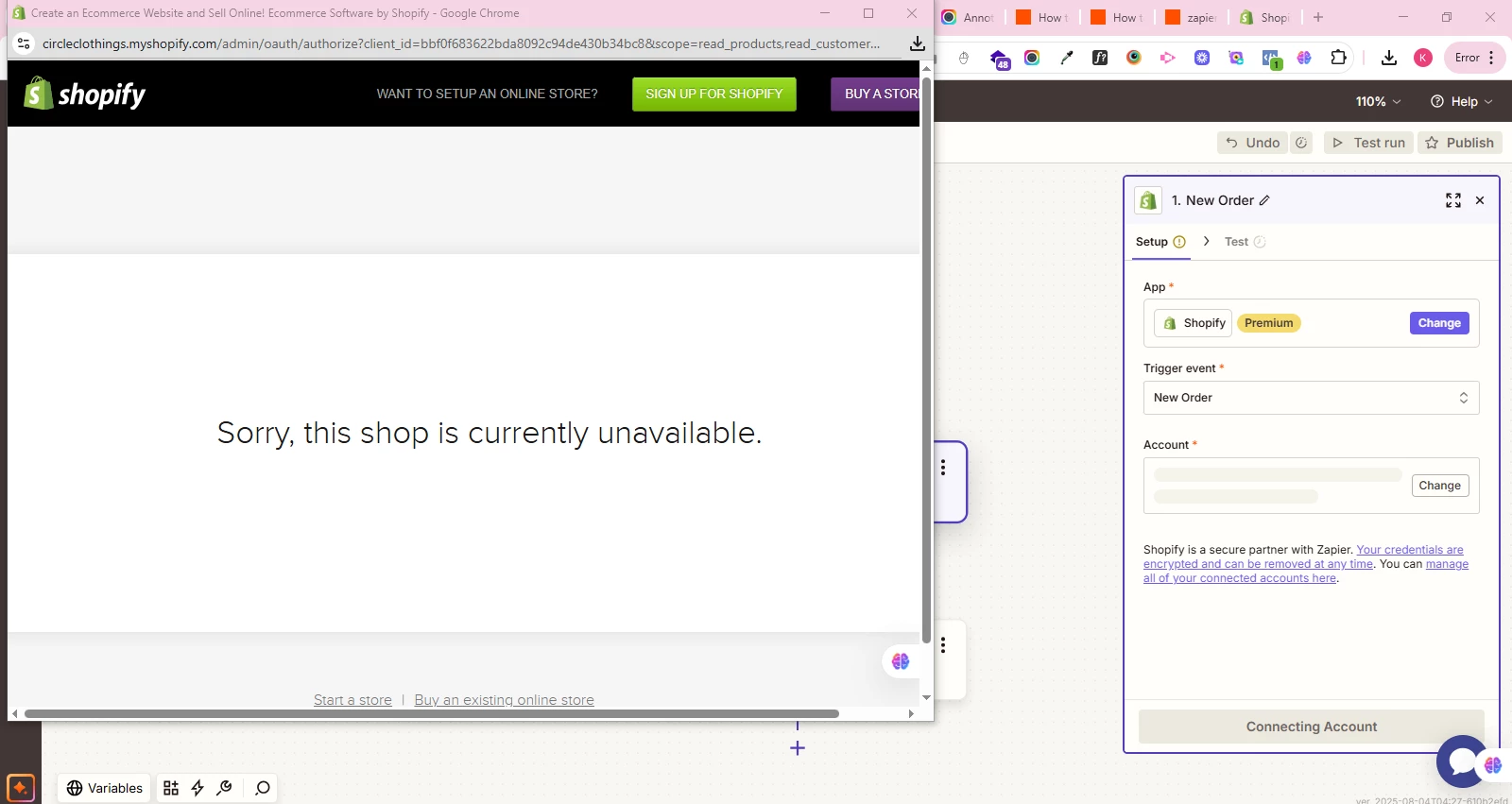Click the search magnifier in bottom toolbar
Viewport: 1512px width, 804px height.
click(263, 788)
